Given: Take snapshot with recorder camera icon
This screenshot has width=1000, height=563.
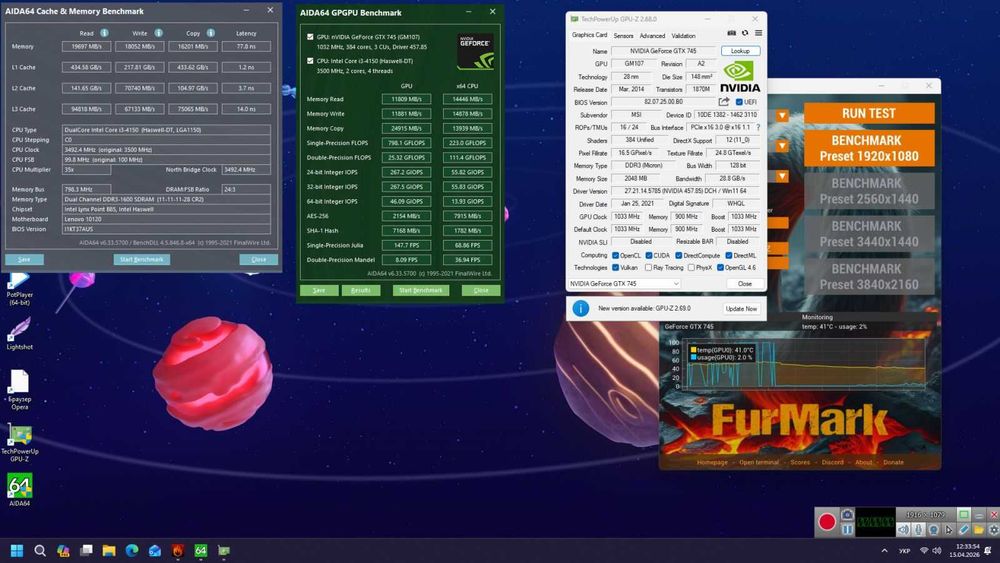Looking at the screenshot, I should point(847,515).
